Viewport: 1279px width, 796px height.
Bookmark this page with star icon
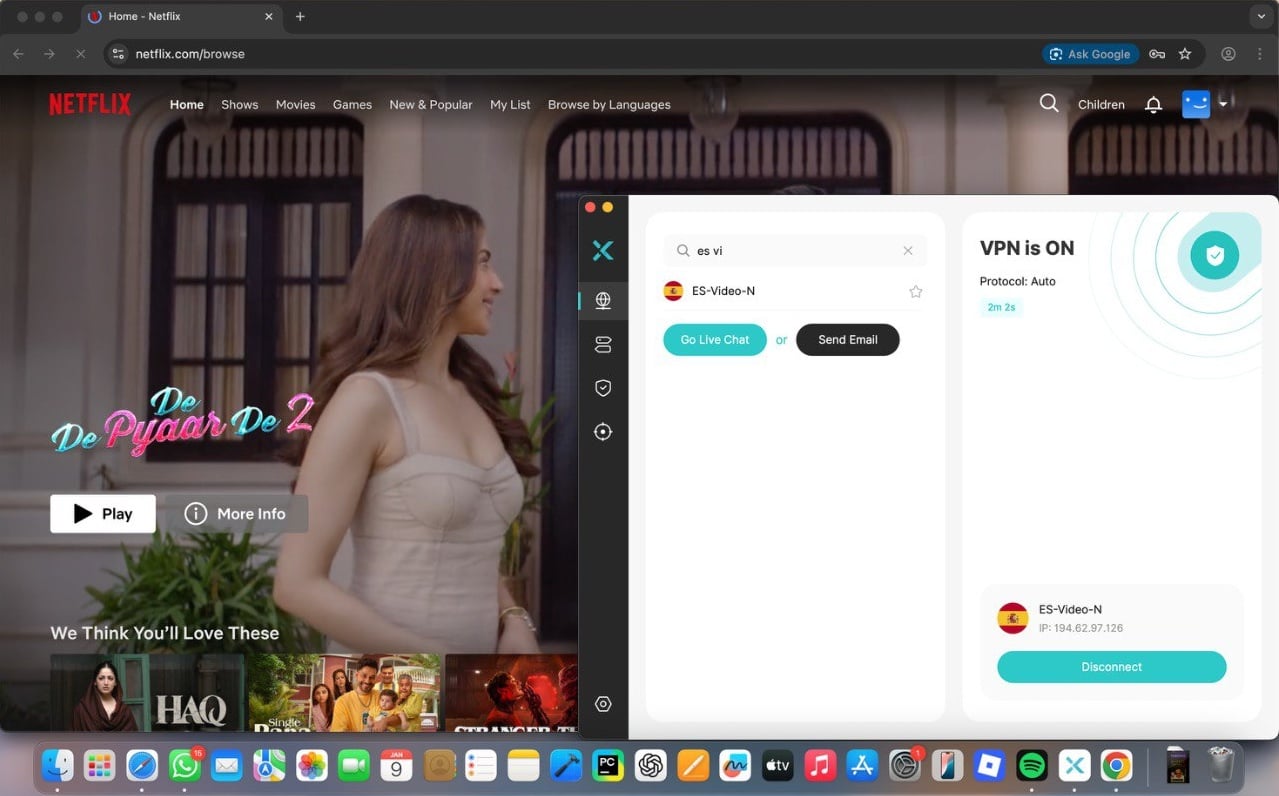(x=1185, y=54)
